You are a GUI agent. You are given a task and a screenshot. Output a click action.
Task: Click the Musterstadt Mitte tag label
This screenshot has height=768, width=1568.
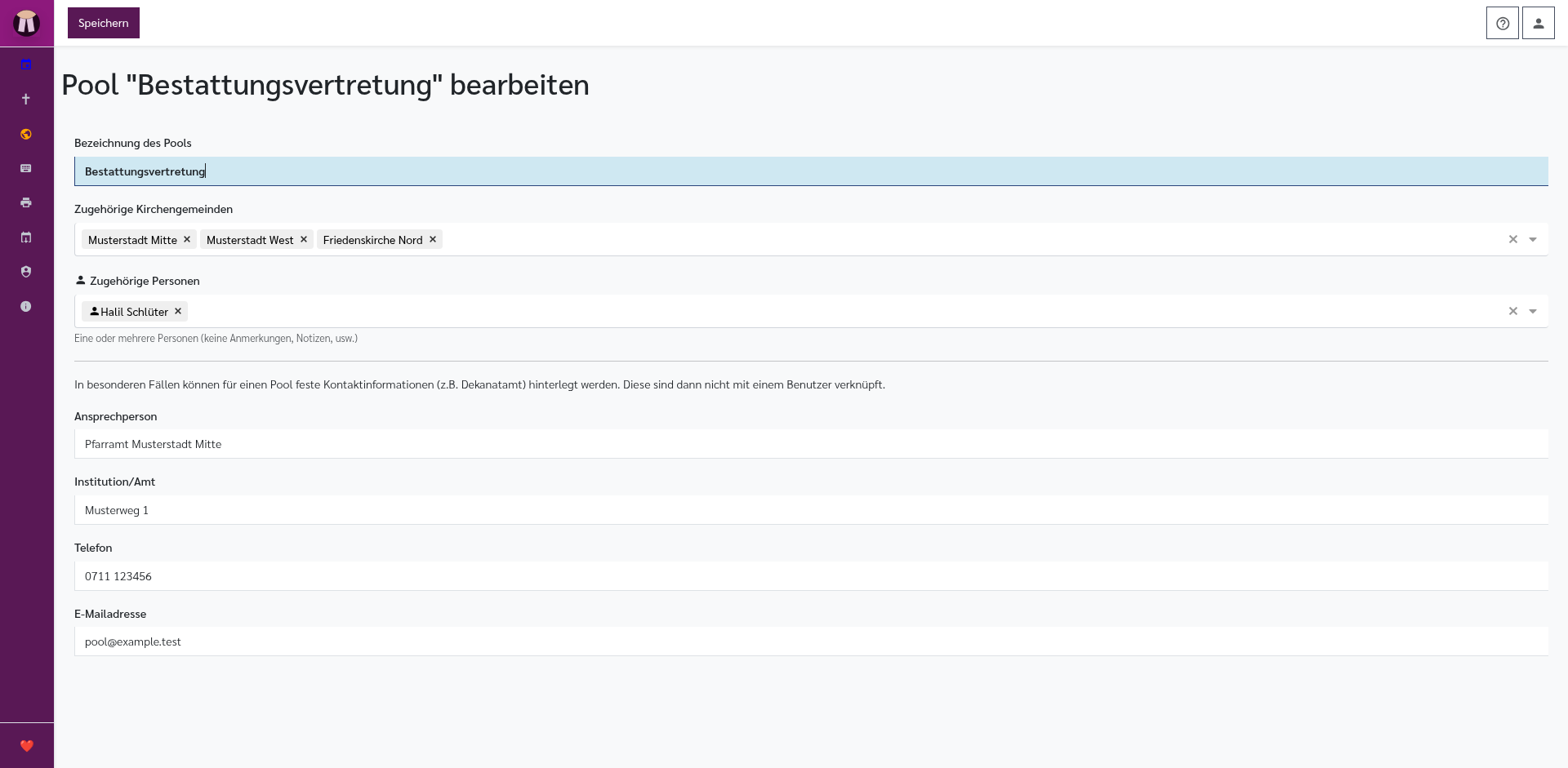132,240
